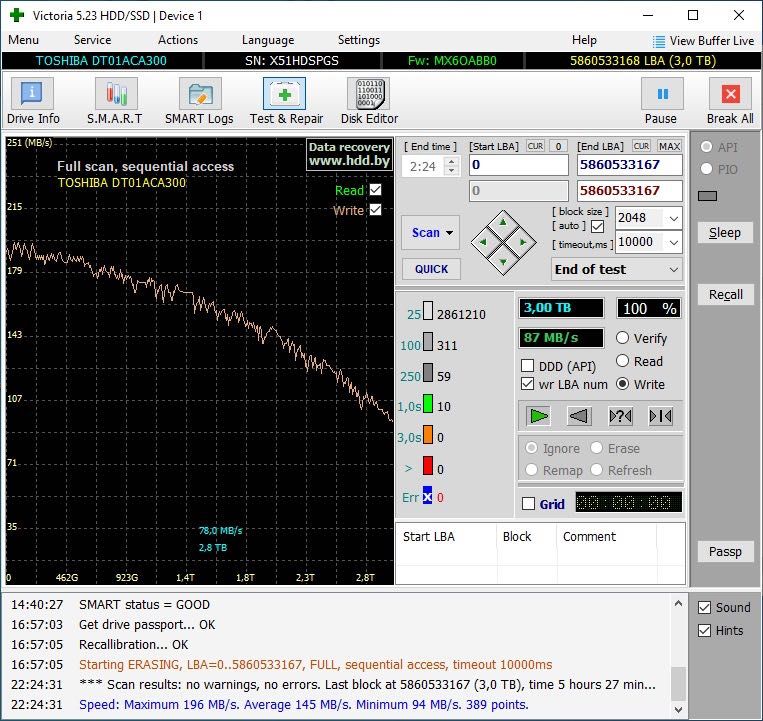This screenshot has height=721, width=763.
Task: Click the Passp button
Action: tap(725, 551)
